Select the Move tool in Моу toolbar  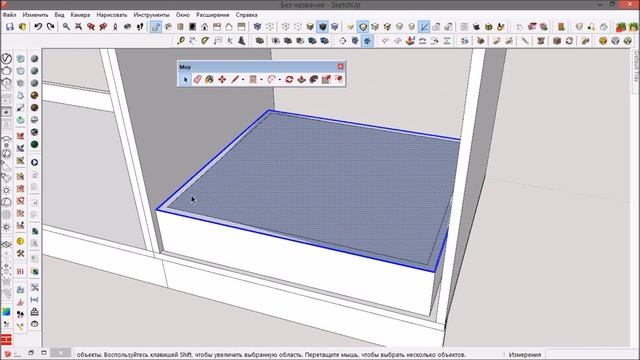click(x=222, y=80)
